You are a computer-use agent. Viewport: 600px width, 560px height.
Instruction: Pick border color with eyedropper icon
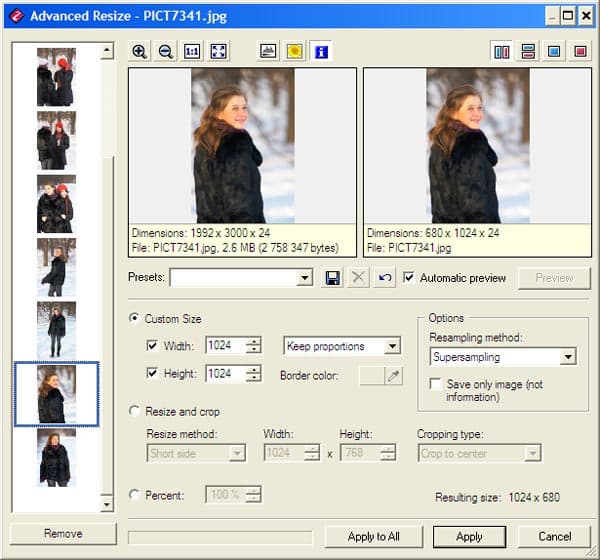393,376
